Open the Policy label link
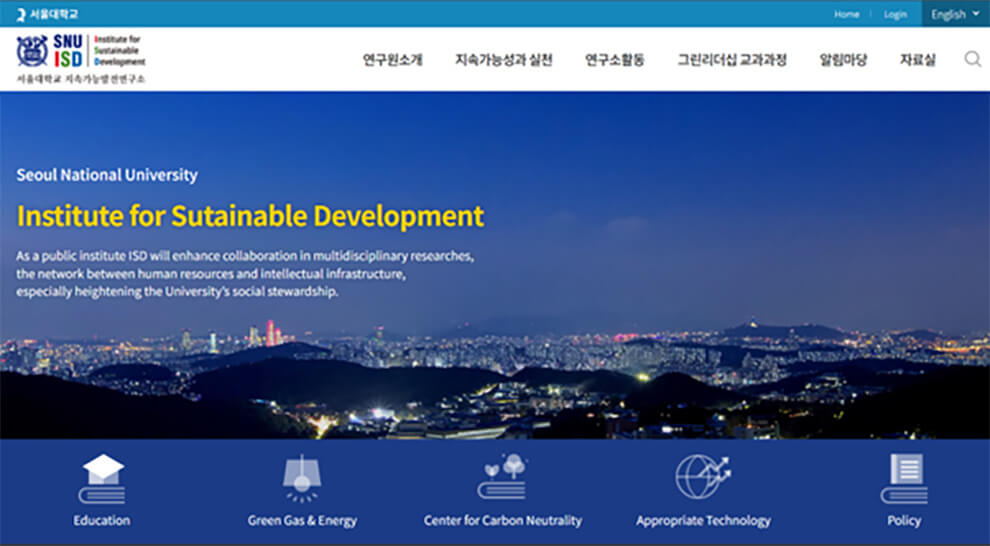This screenshot has width=990, height=546. pos(904,521)
